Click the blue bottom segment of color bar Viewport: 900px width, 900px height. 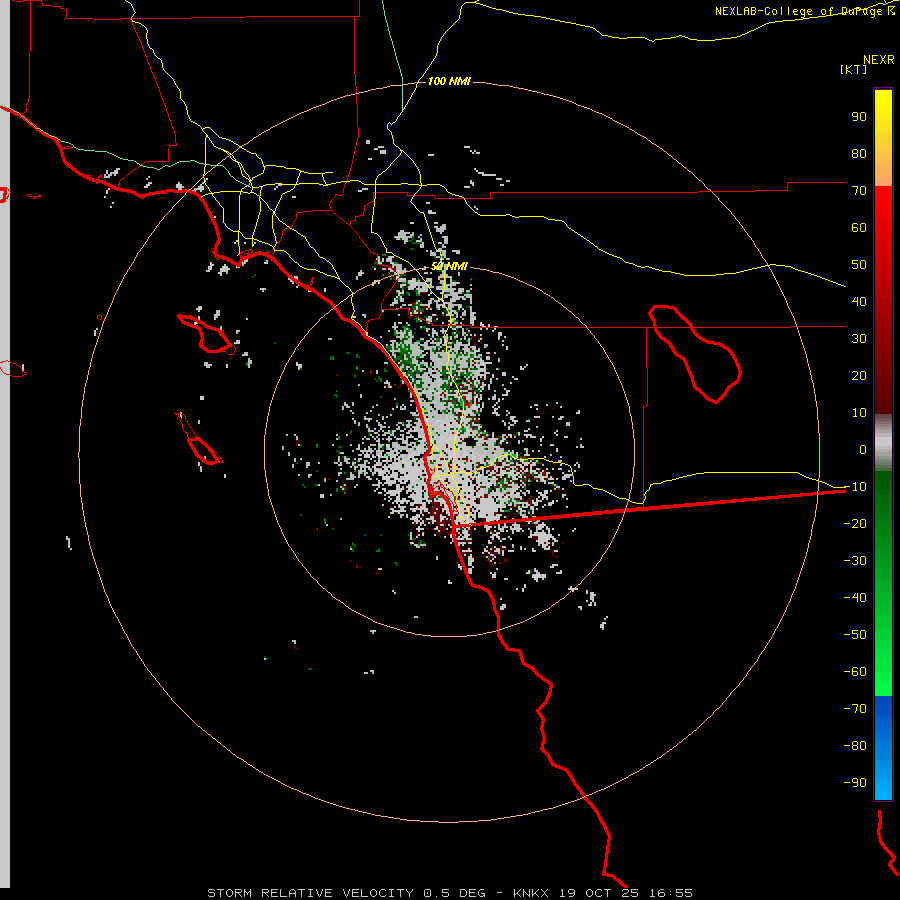pos(883,747)
